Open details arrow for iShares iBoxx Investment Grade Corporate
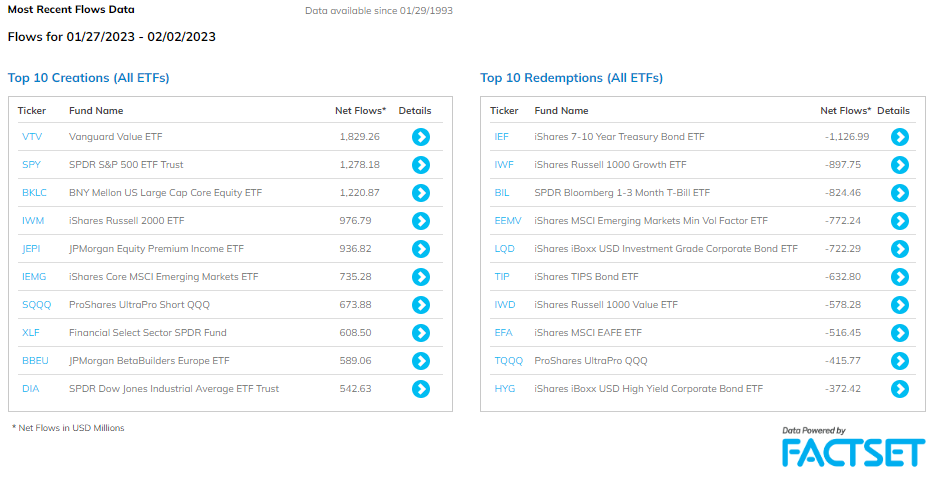The image size is (931, 478). tap(900, 249)
